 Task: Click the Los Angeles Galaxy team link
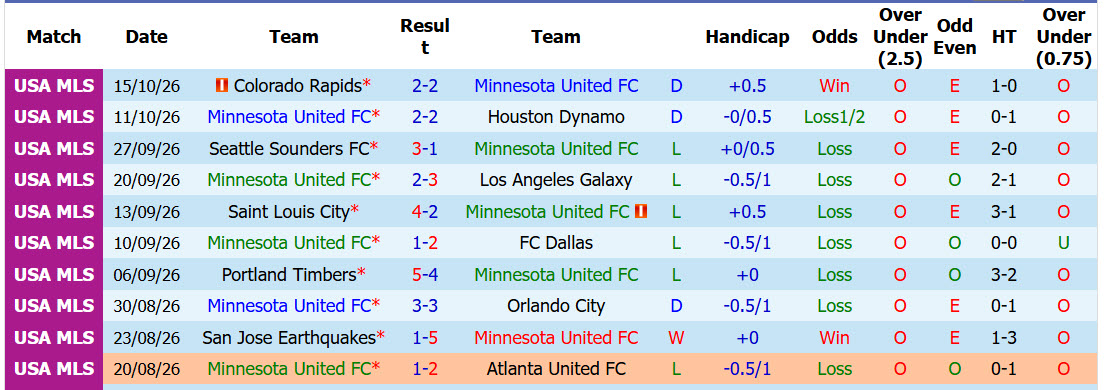pos(556,180)
